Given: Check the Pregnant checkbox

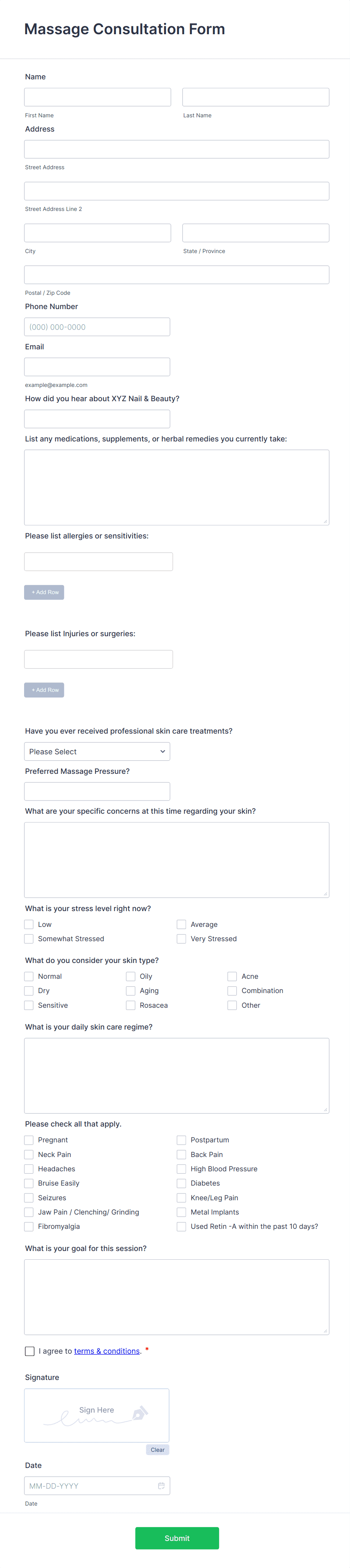Looking at the screenshot, I should (x=29, y=1140).
